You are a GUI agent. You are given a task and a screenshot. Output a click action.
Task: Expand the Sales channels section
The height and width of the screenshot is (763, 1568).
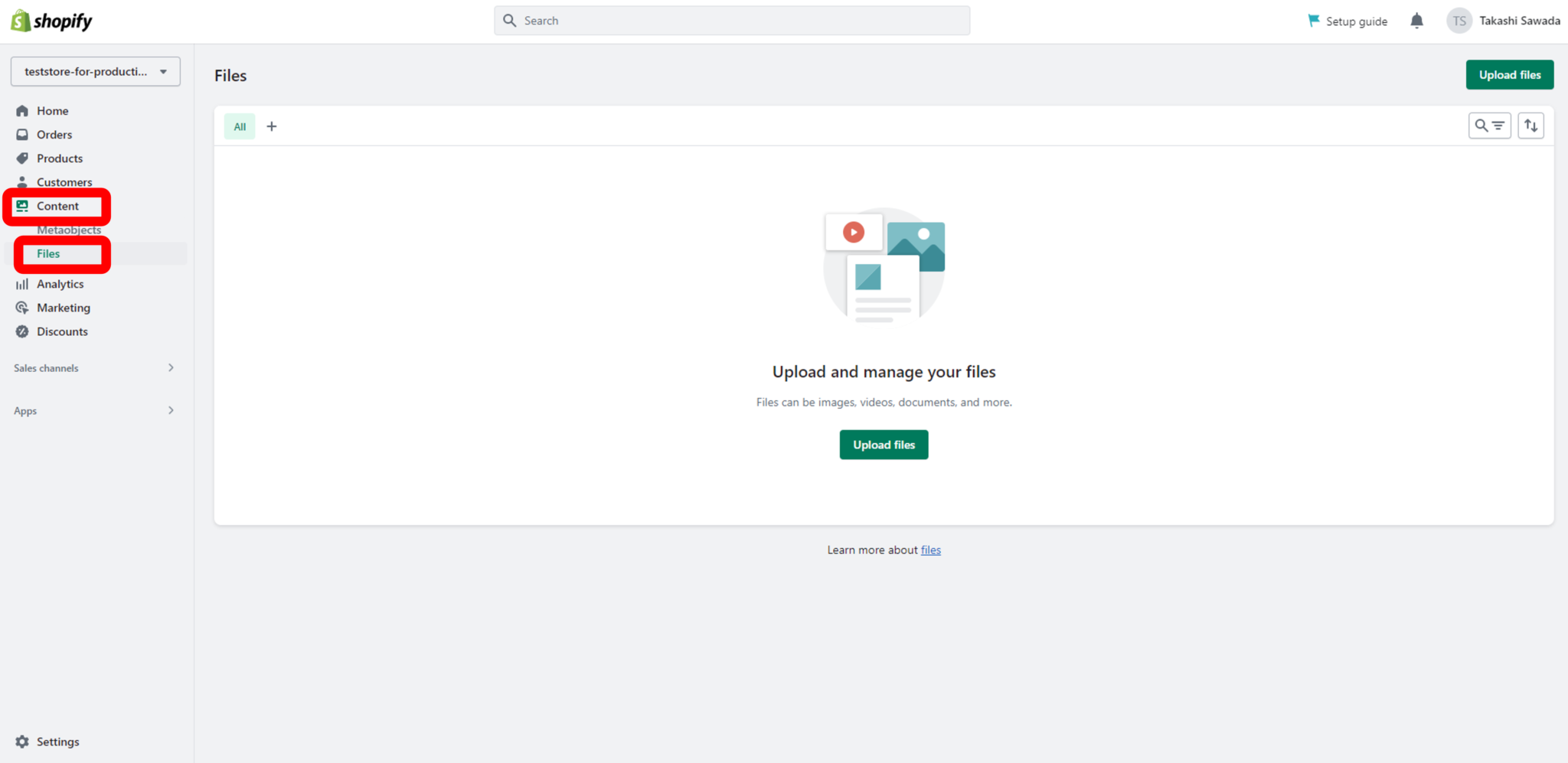pos(170,367)
